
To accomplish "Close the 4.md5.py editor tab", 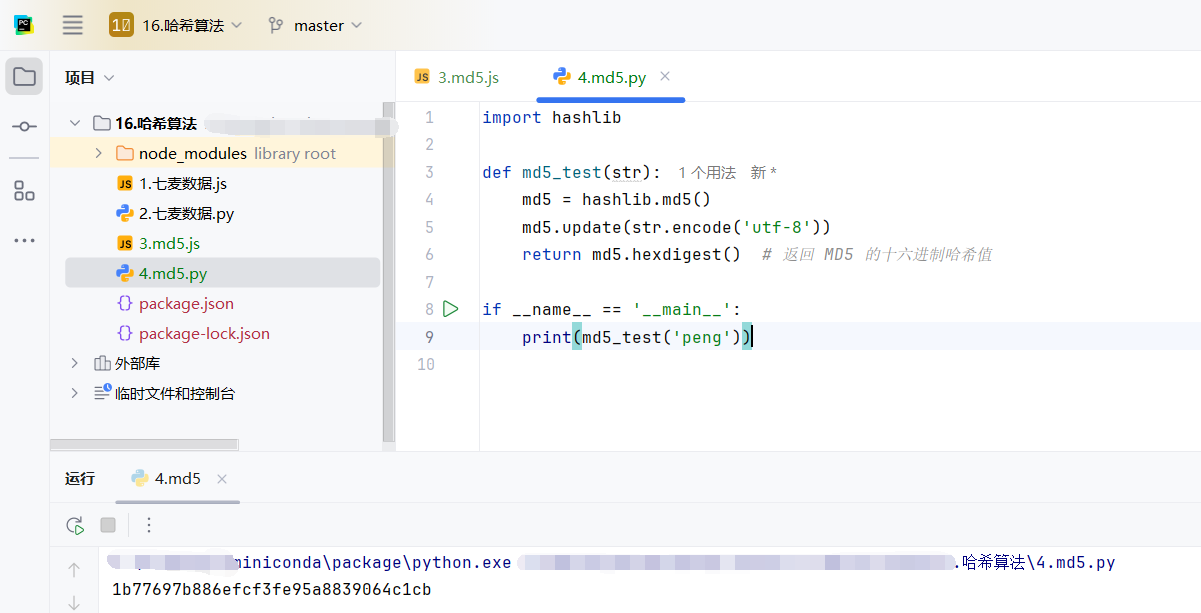I will click(665, 76).
